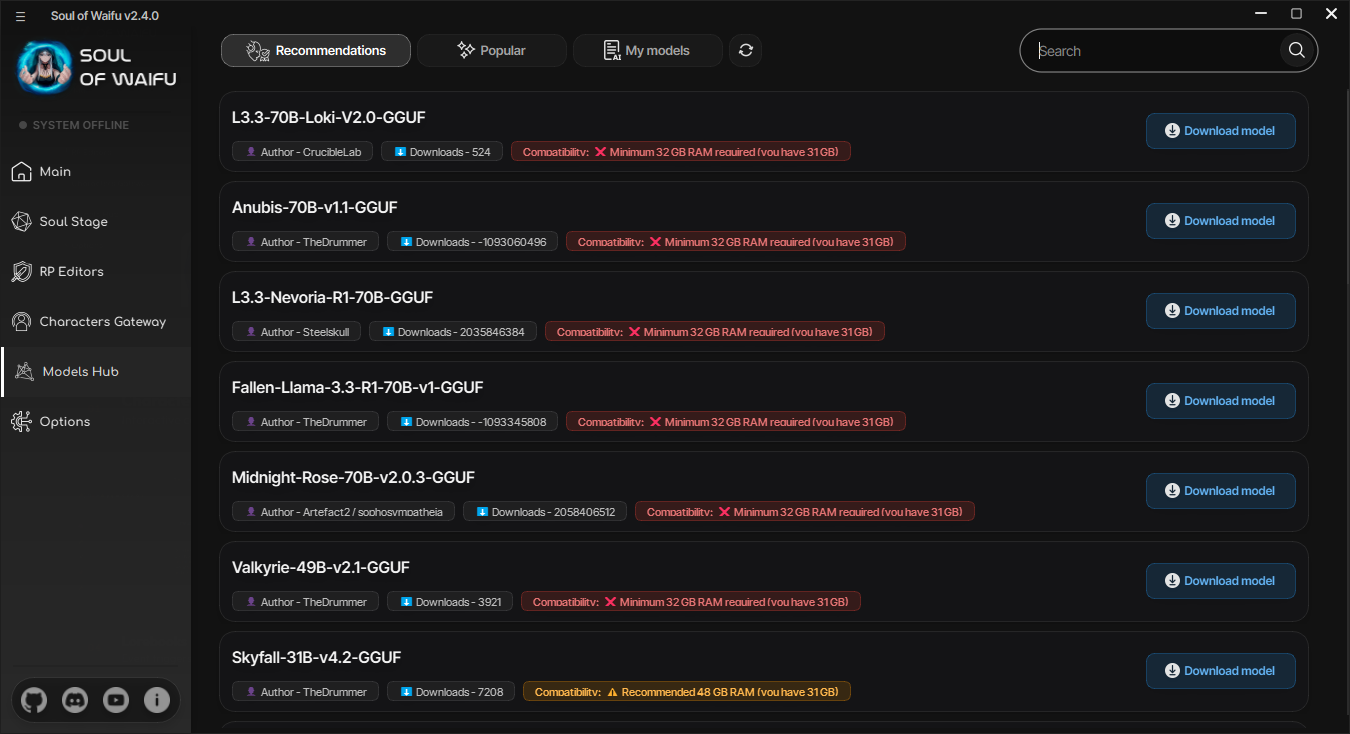Switch to the Popular tab
Viewport: 1350px width, 734px height.
(x=492, y=51)
